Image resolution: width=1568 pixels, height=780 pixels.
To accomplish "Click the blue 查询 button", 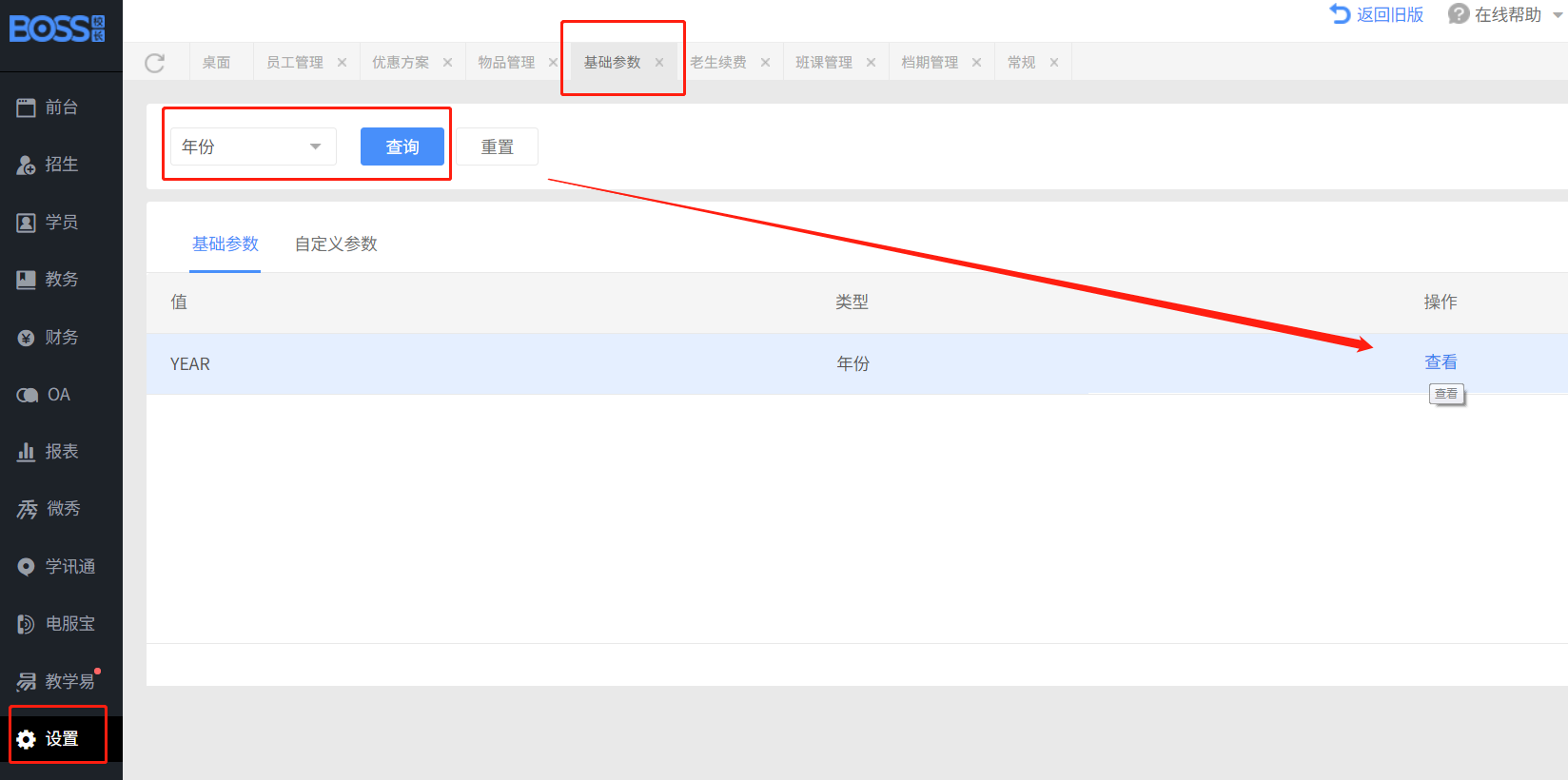I will [x=402, y=146].
